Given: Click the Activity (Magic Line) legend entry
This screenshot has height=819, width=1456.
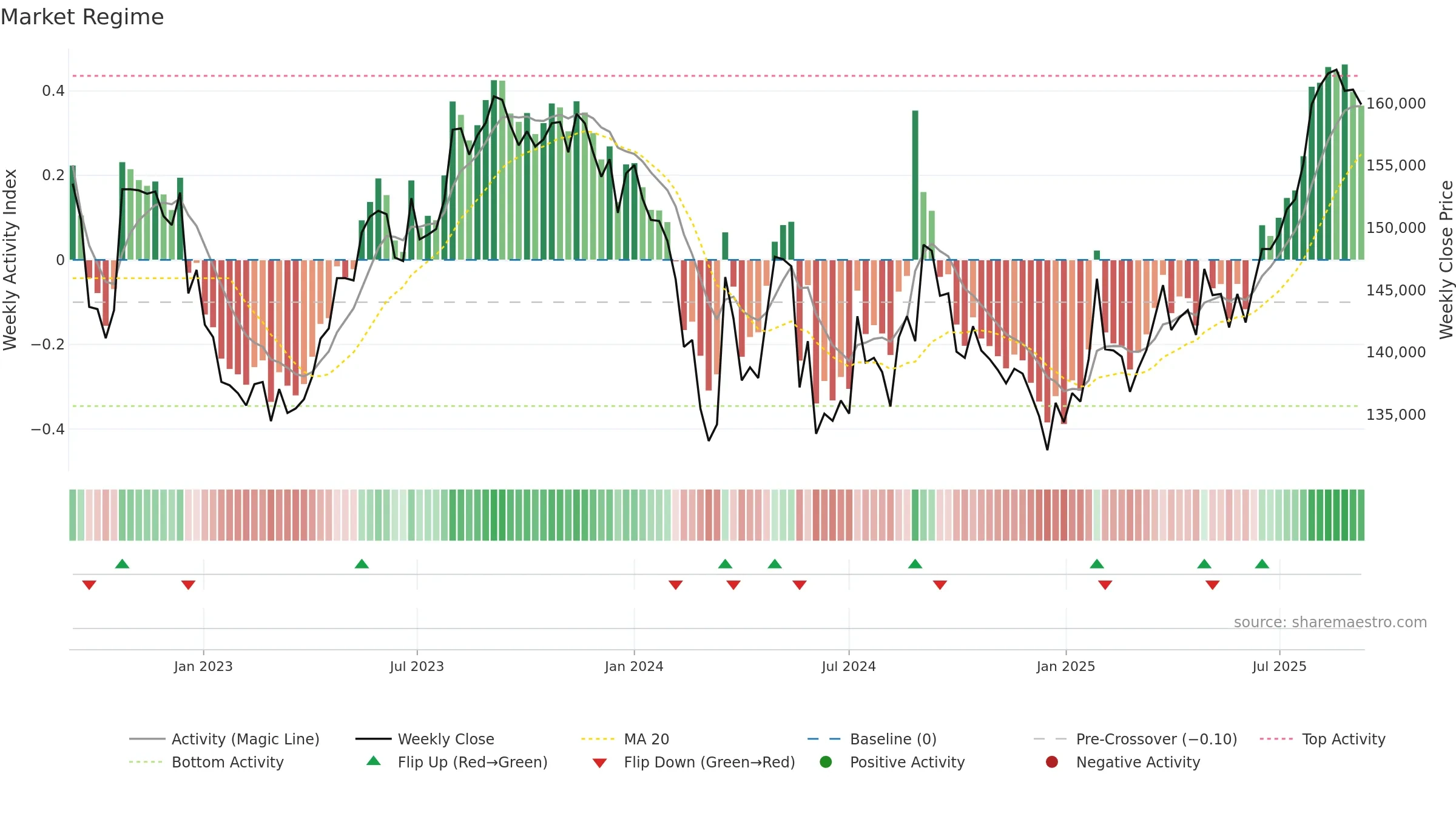Looking at the screenshot, I should [224, 739].
